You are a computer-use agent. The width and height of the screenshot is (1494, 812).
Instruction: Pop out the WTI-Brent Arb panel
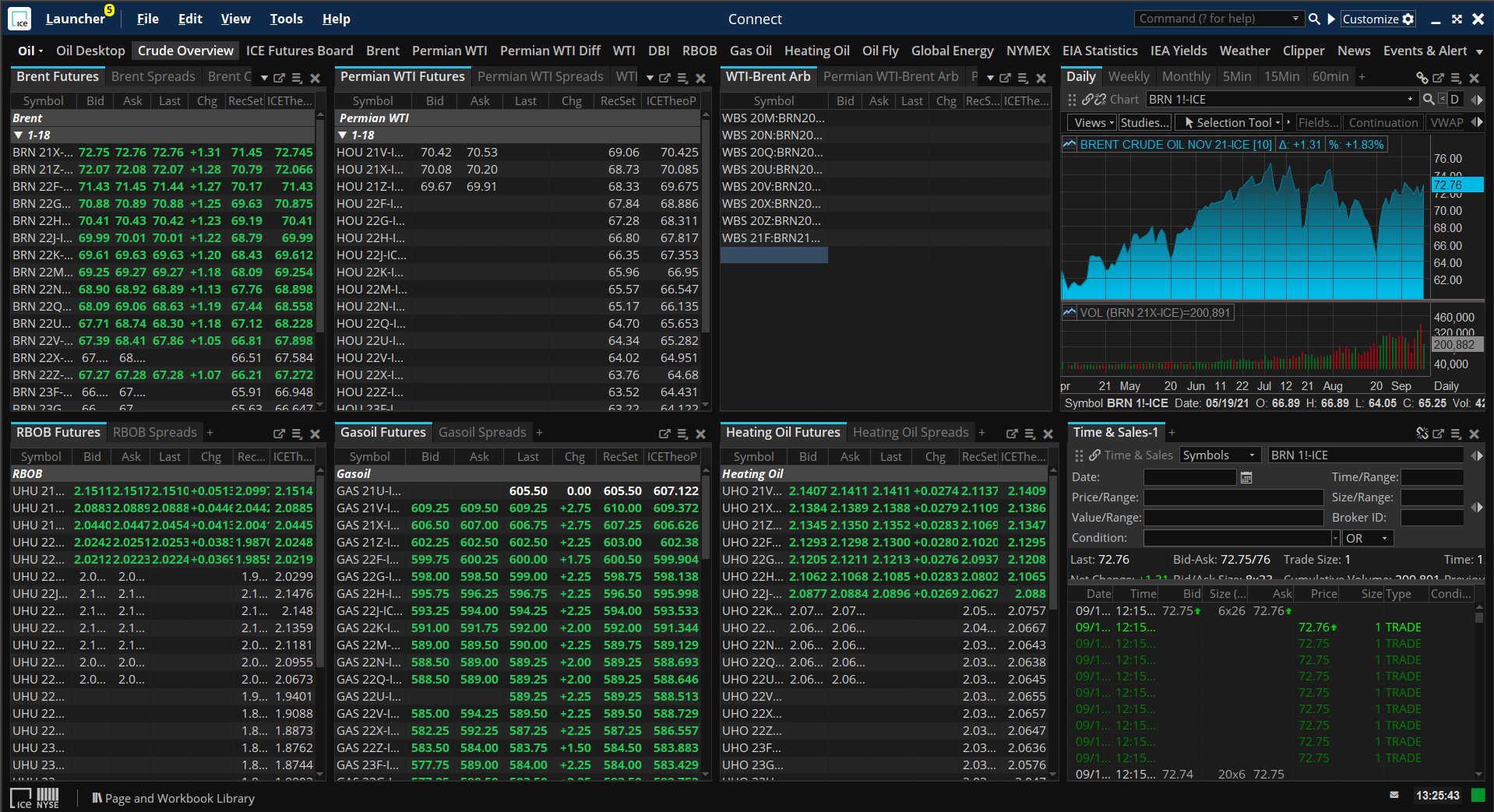tap(1005, 78)
